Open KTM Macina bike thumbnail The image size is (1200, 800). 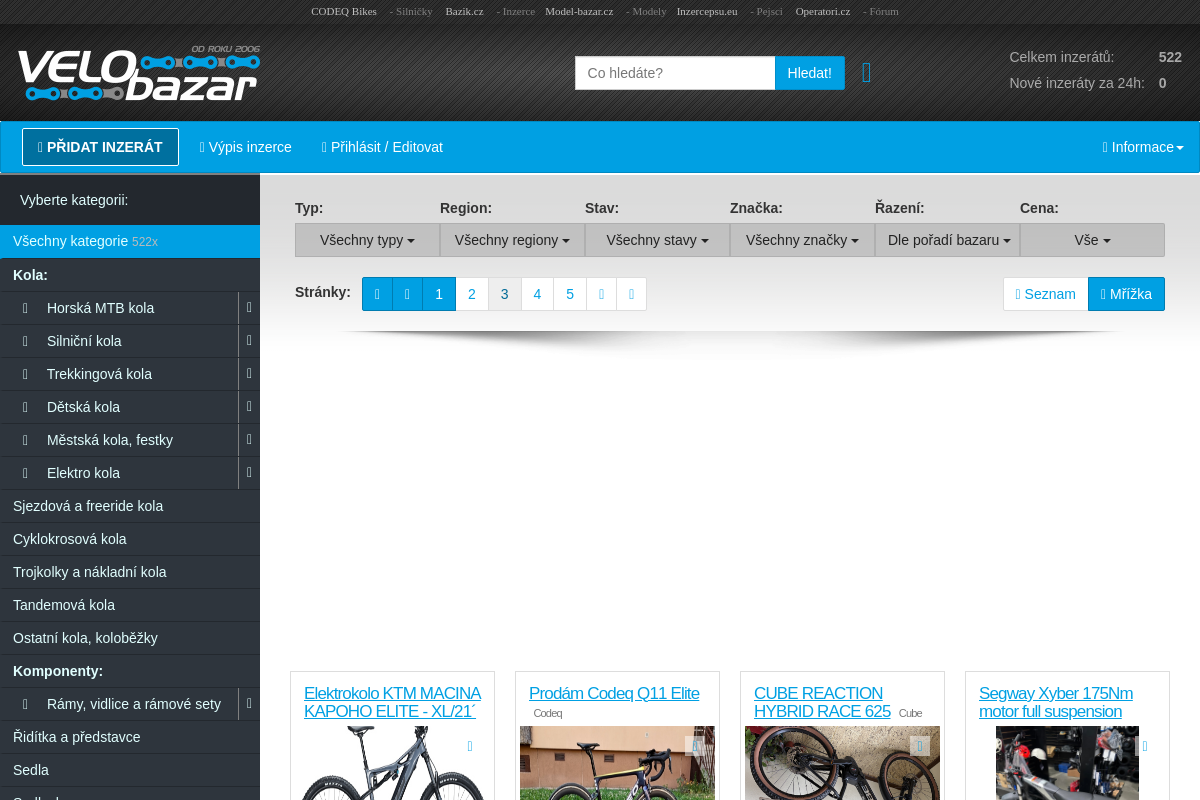[x=392, y=763]
